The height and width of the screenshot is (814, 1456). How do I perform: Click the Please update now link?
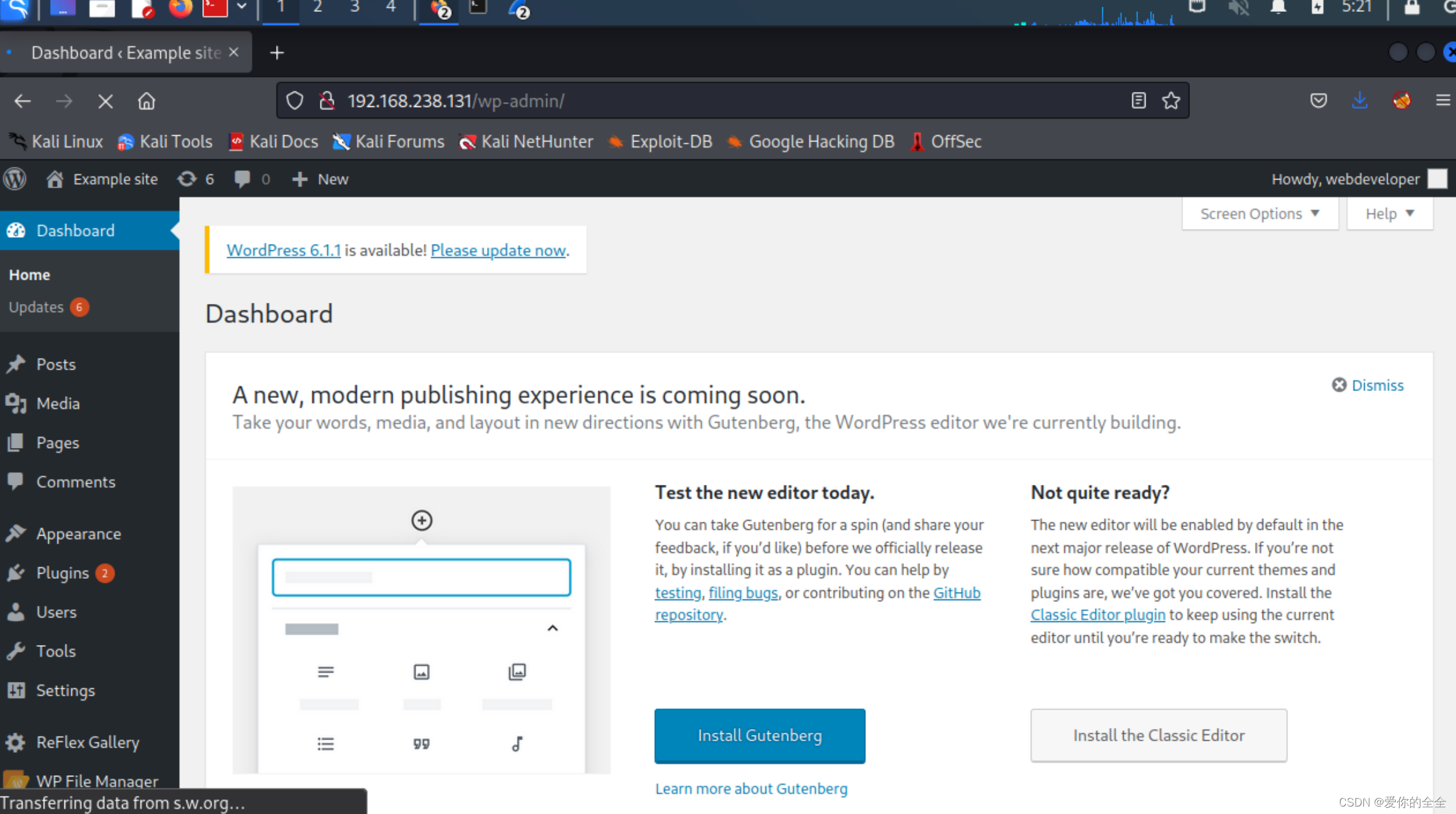(498, 250)
